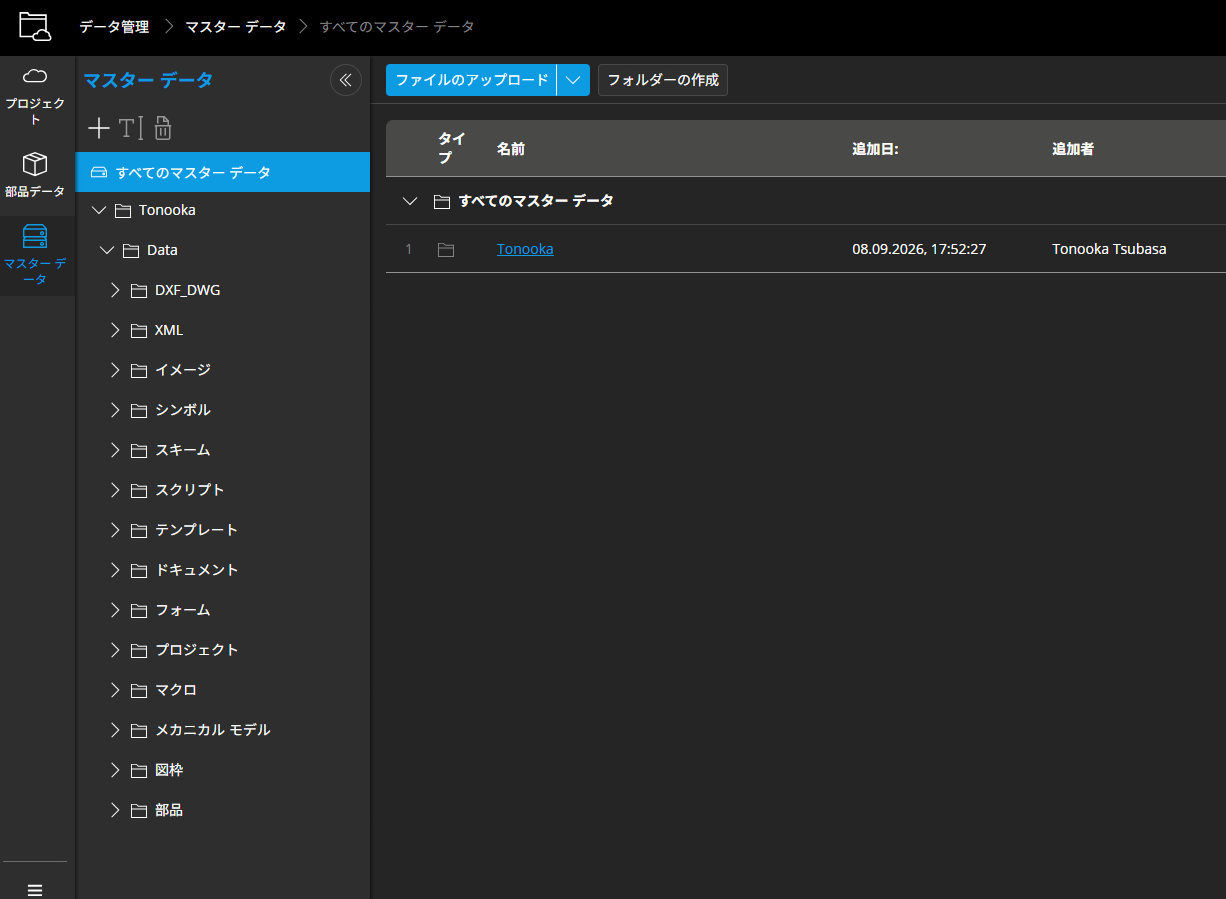Expand the XML folder
1226x899 pixels.
click(115, 330)
